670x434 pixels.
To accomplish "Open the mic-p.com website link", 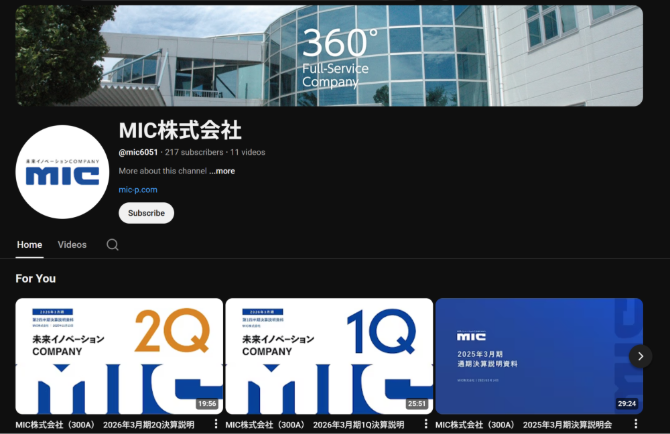I will (138, 190).
